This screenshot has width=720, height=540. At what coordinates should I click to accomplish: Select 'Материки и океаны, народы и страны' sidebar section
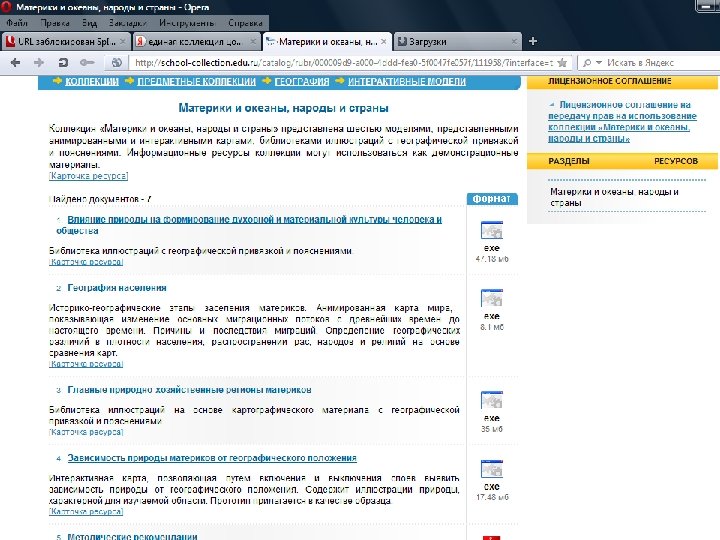click(x=614, y=197)
